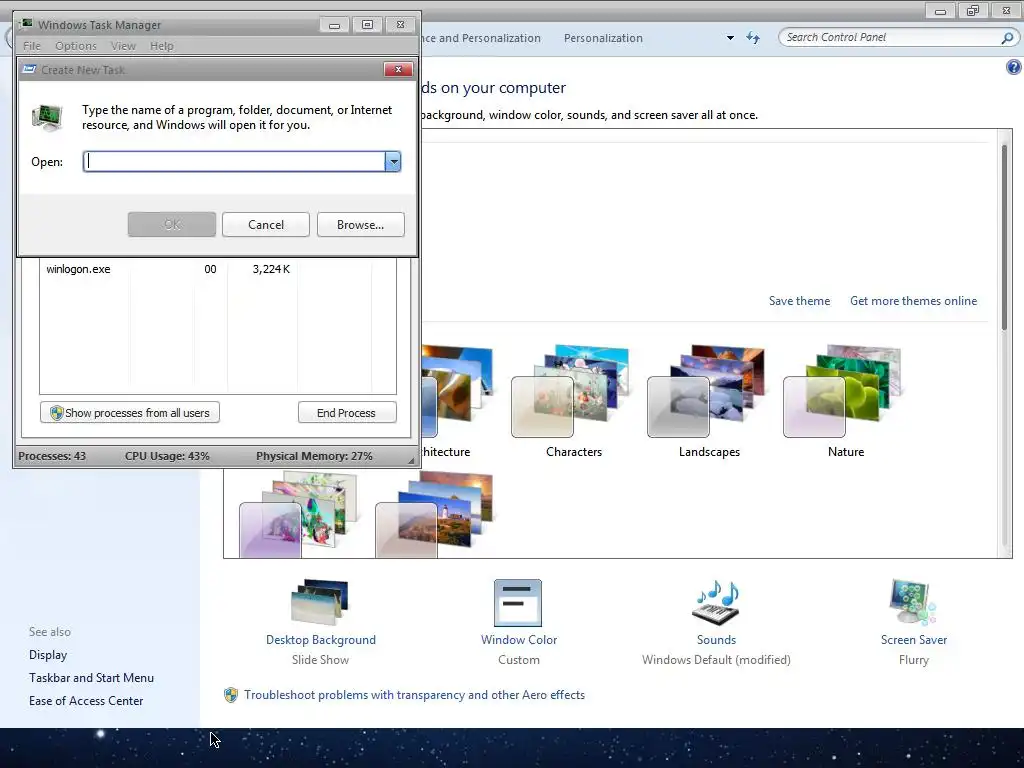
Task: Minimize the Task Manager window
Action: (x=334, y=25)
